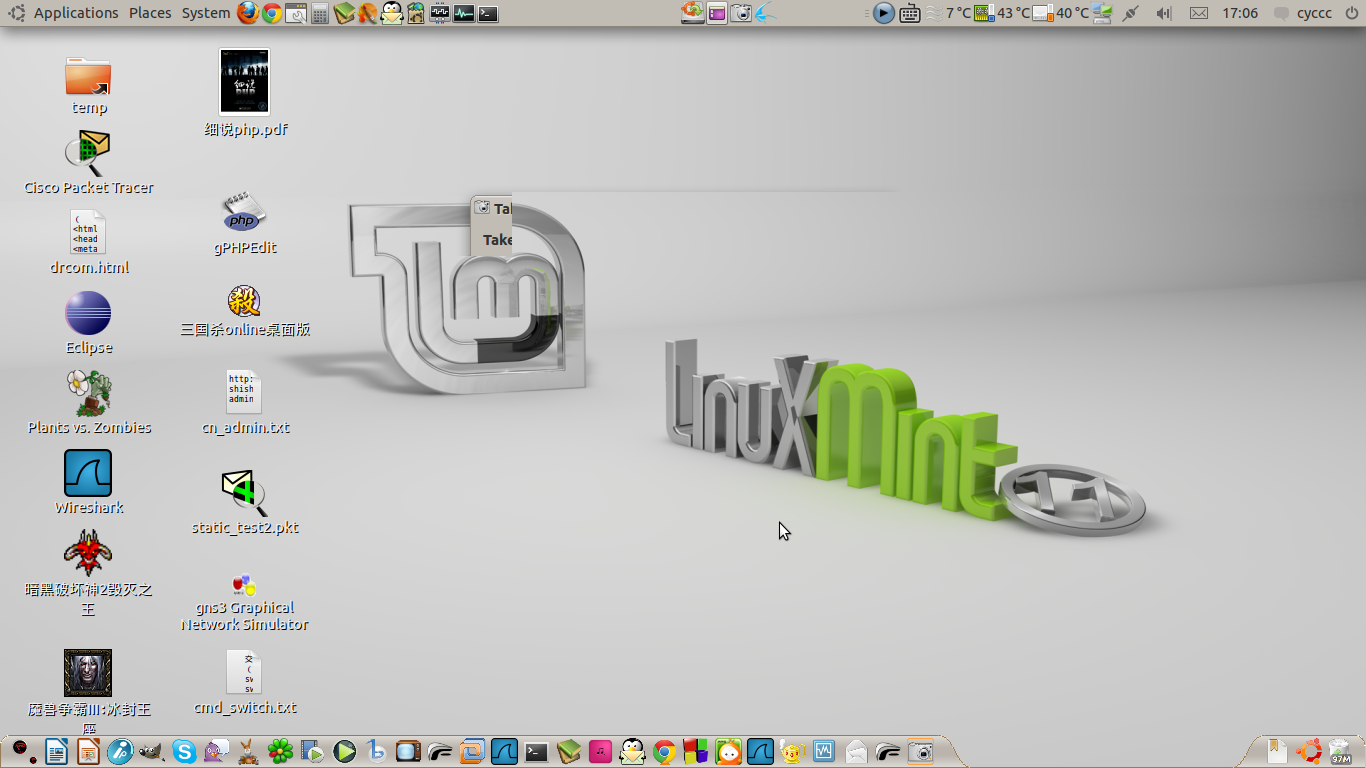Click the 40 °C sensor reading
1366x768 pixels.
1061,13
